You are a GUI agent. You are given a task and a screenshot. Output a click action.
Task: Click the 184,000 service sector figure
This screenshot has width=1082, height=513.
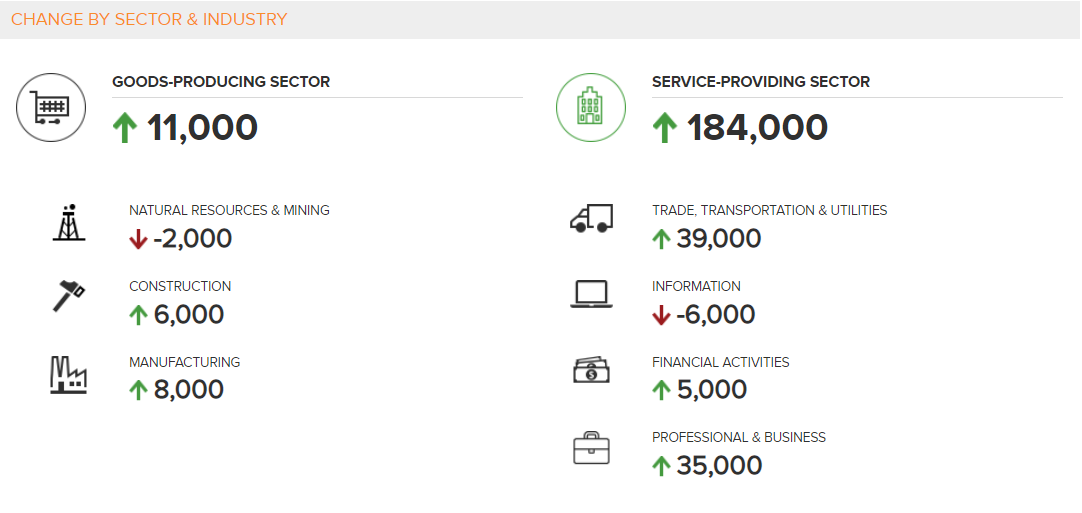tap(757, 128)
